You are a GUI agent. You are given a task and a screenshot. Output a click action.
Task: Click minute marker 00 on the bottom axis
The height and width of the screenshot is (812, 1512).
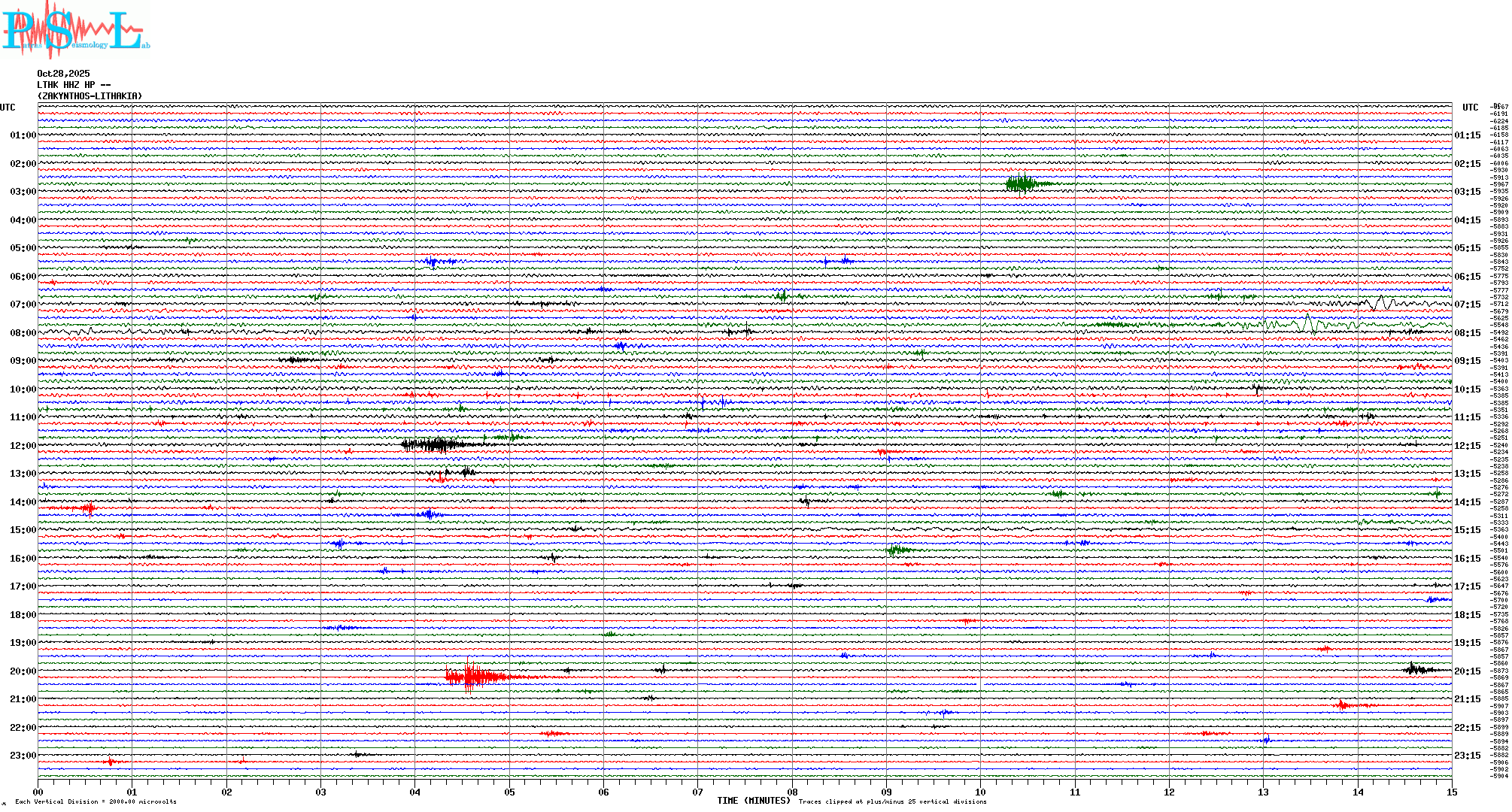click(38, 792)
